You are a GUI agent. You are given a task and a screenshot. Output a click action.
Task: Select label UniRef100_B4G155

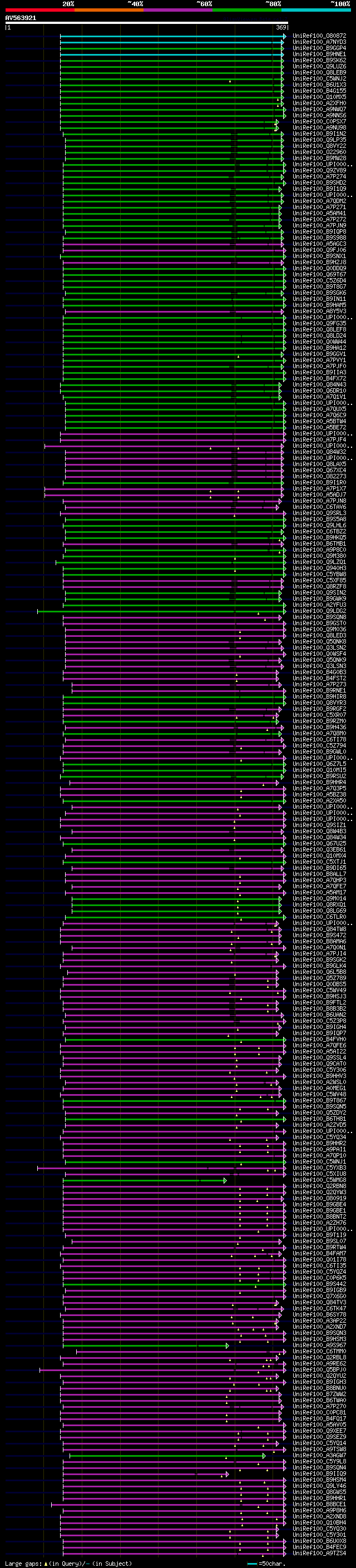coord(319,91)
